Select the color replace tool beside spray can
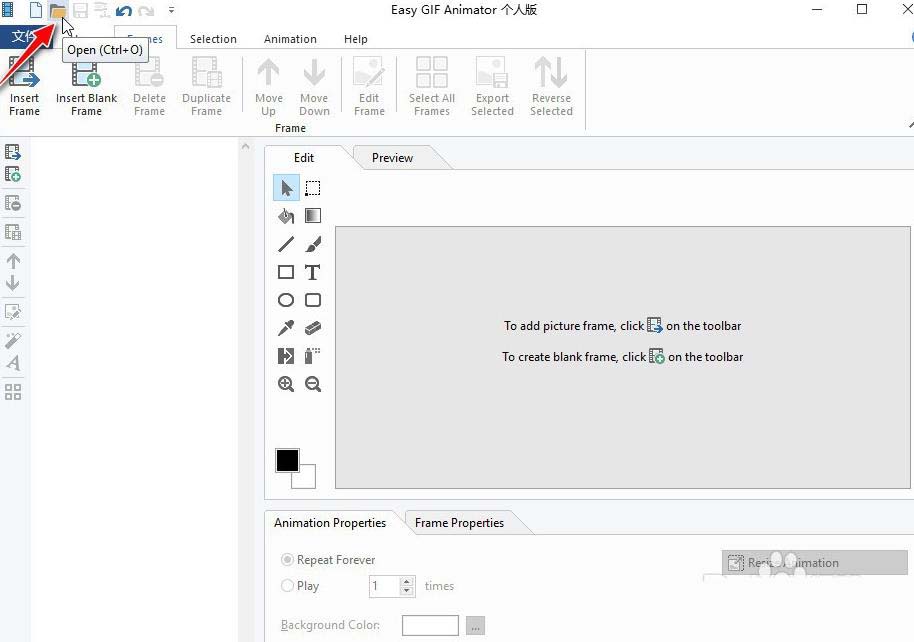Image resolution: width=914 pixels, height=642 pixels. (286, 356)
